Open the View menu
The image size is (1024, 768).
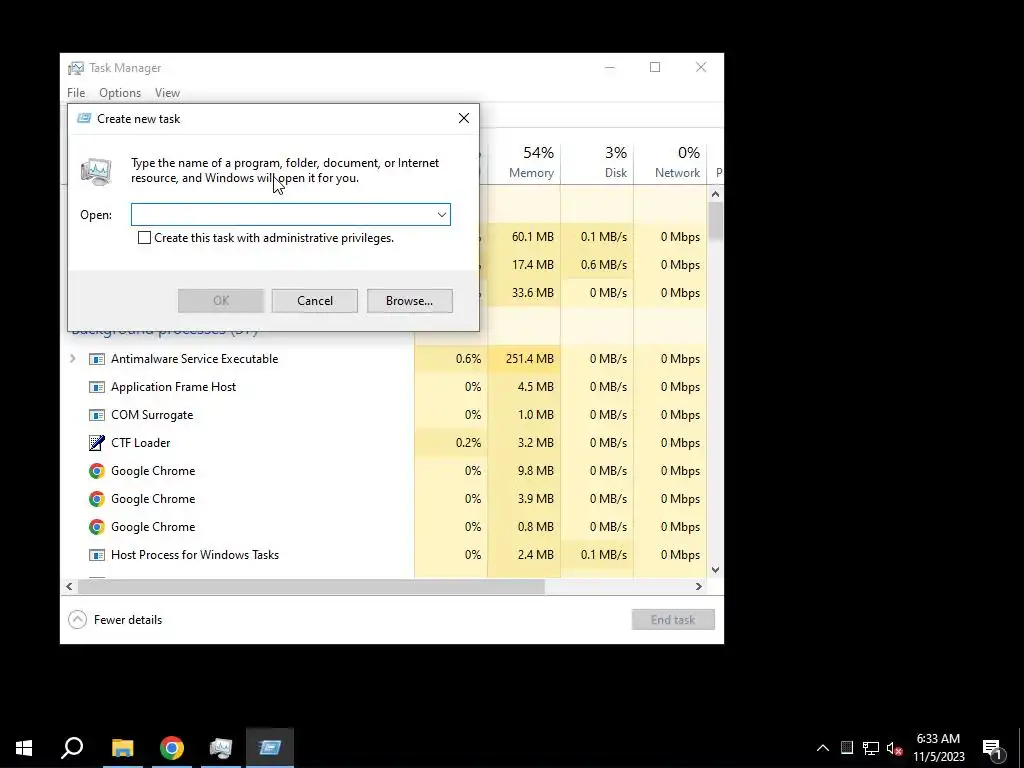pyautogui.click(x=167, y=93)
